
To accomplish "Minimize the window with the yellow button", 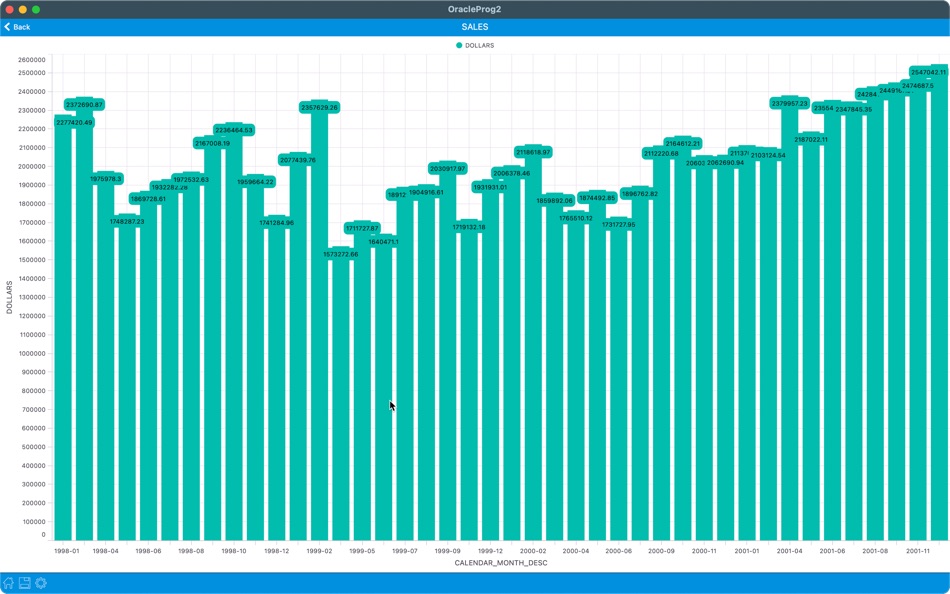I will pos(22,9).
